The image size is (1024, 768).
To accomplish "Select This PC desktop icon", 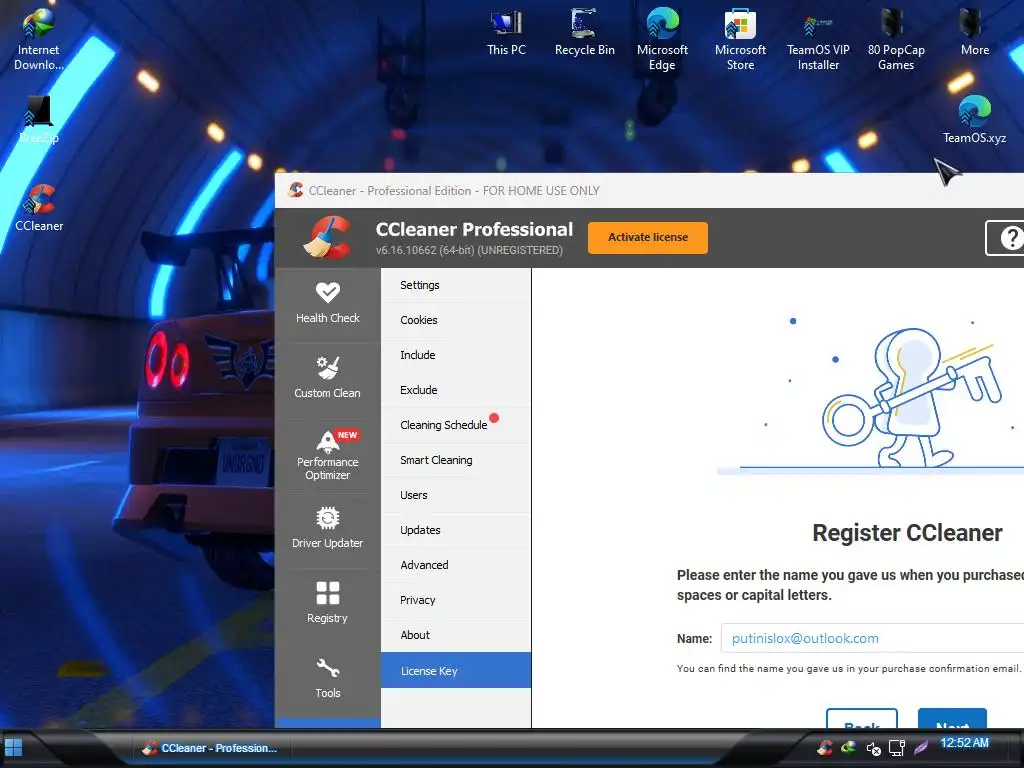I will (x=506, y=33).
